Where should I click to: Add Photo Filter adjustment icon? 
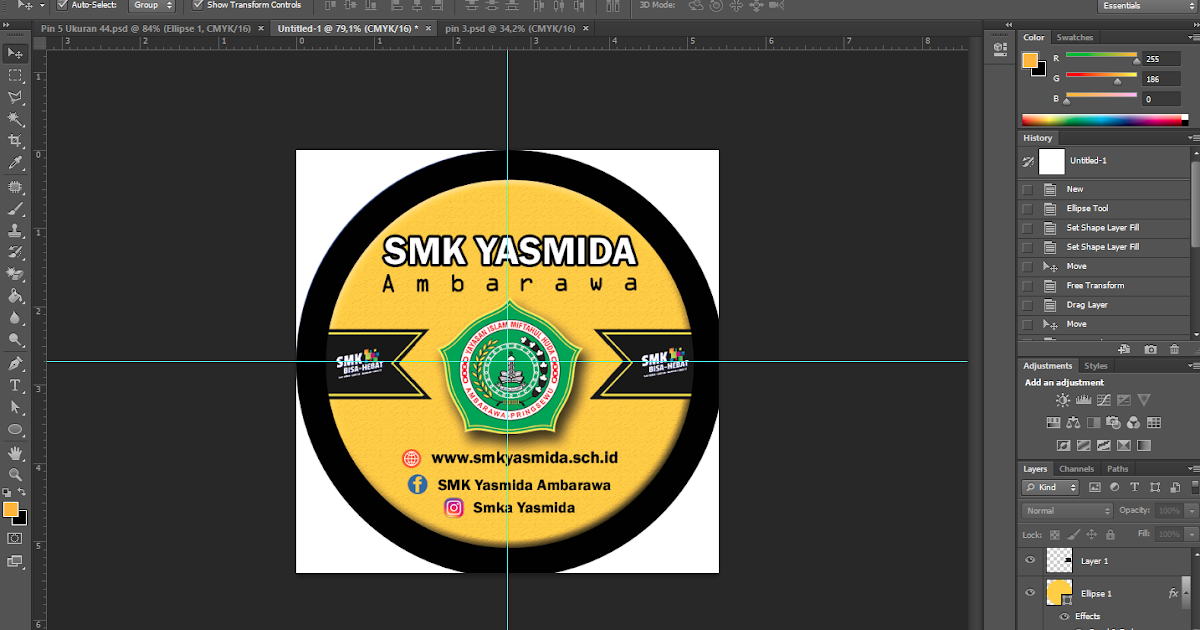click(x=1114, y=423)
